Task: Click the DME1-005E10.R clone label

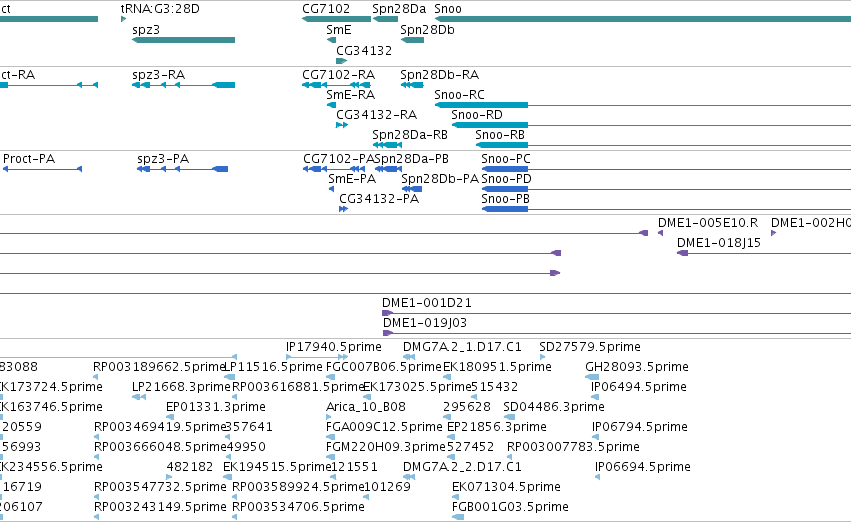Action: [x=708, y=223]
